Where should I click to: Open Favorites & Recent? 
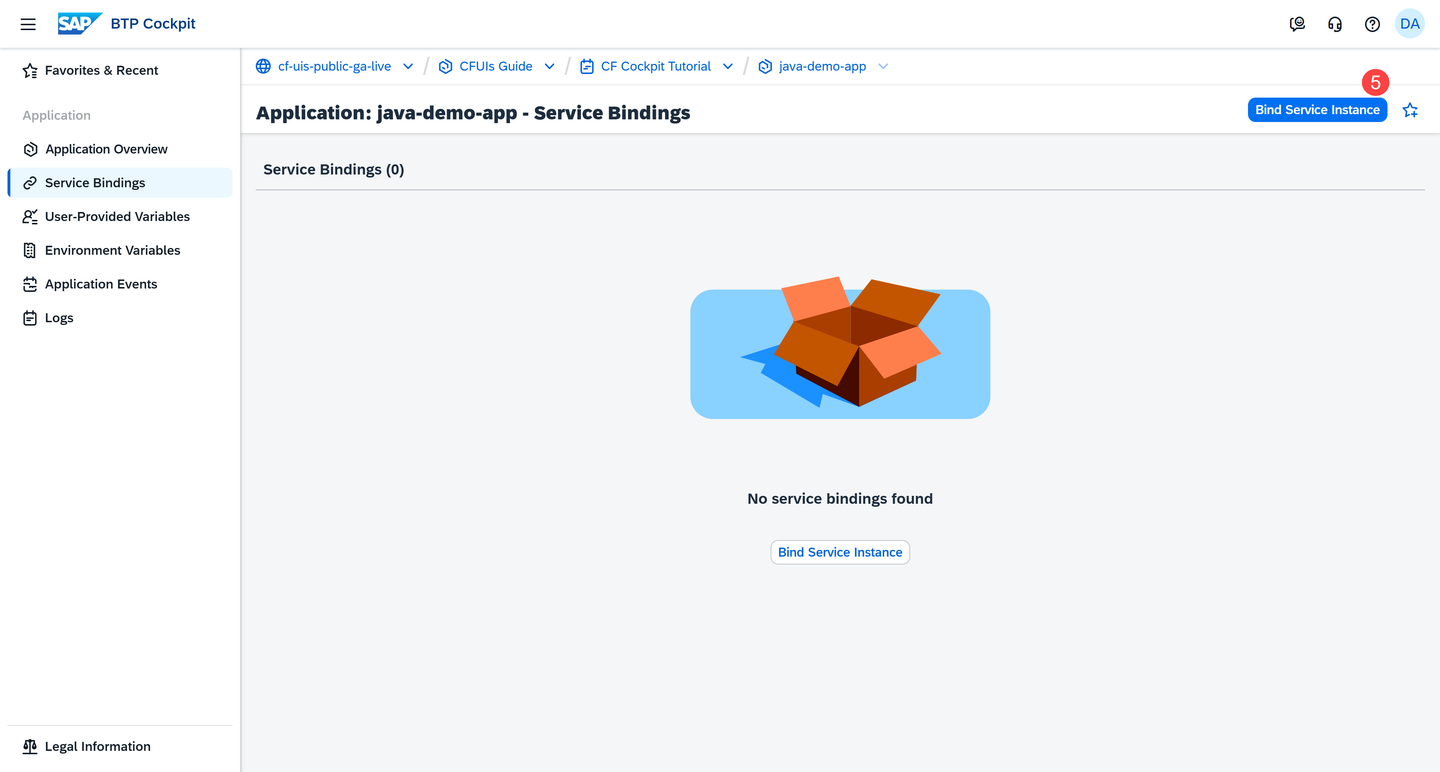click(120, 71)
